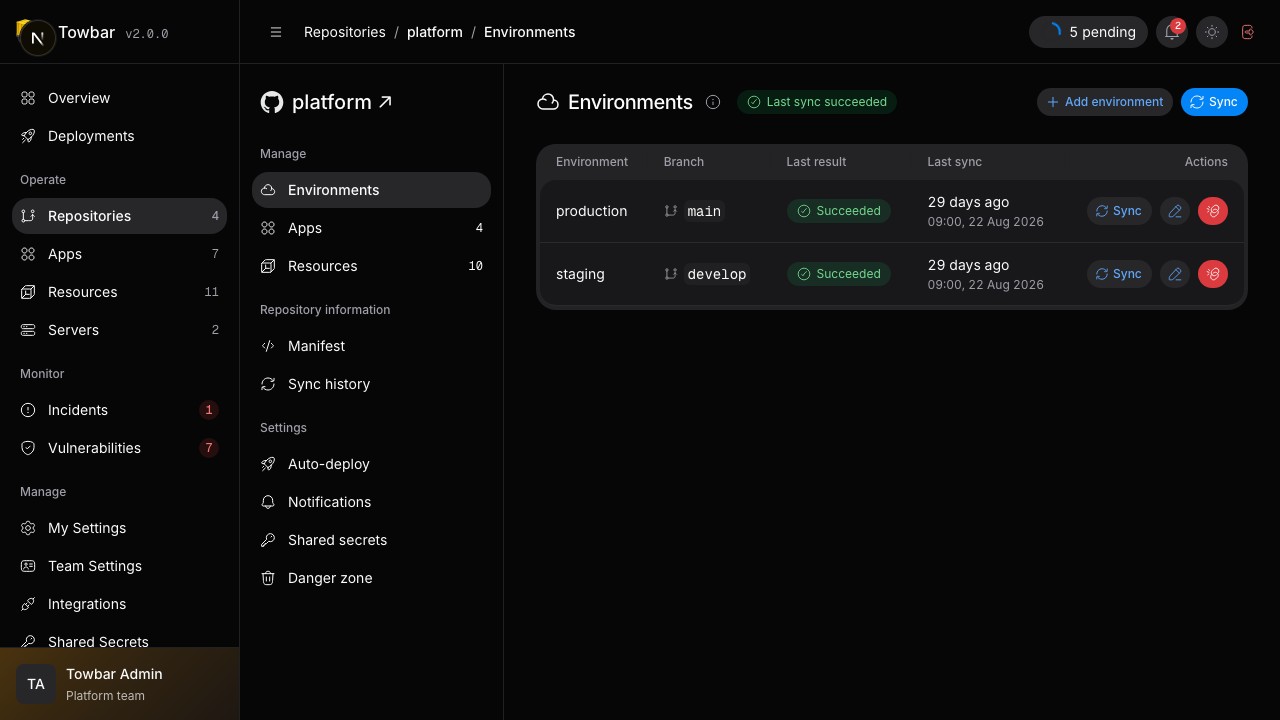Click production row Succeeded status badge
Screen dimensions: 1280x720
[x=839, y=211]
